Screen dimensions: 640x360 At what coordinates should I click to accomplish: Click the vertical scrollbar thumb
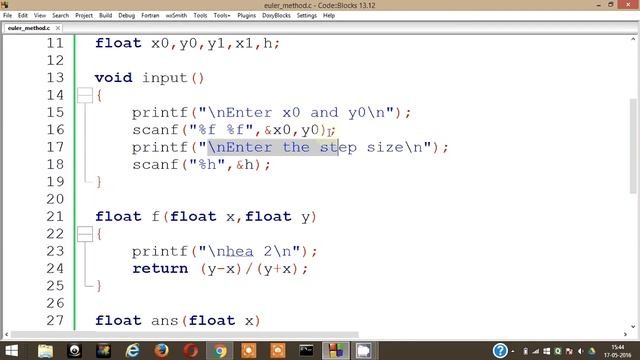(x=633, y=146)
